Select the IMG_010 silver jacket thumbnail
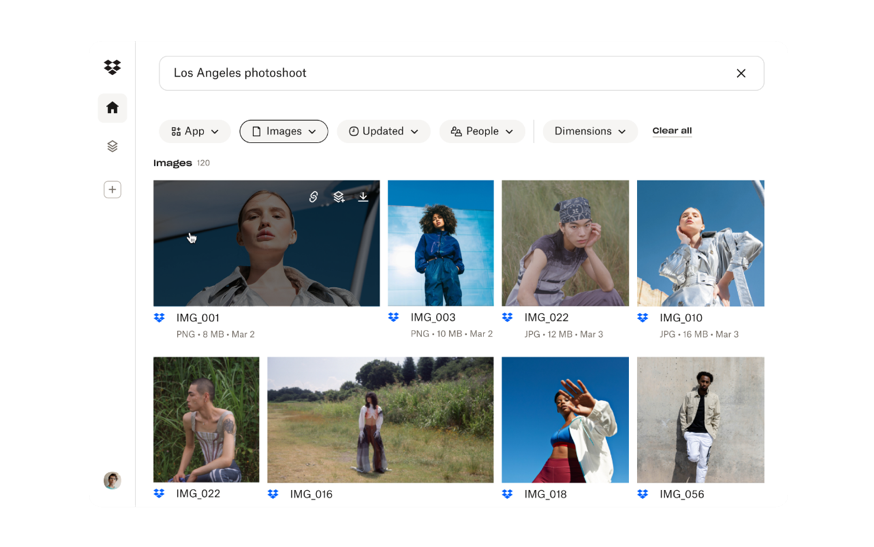Screen dimensions: 874x547 [700, 243]
